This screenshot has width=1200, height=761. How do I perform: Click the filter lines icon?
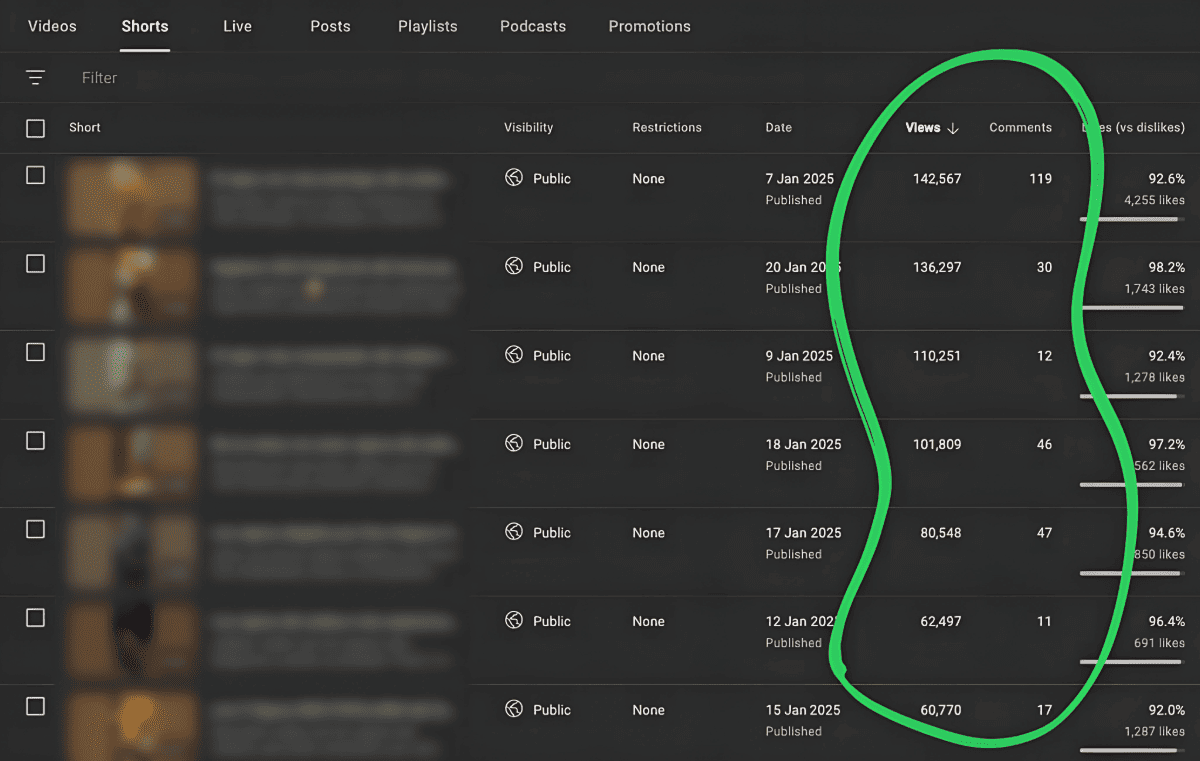tap(36, 77)
